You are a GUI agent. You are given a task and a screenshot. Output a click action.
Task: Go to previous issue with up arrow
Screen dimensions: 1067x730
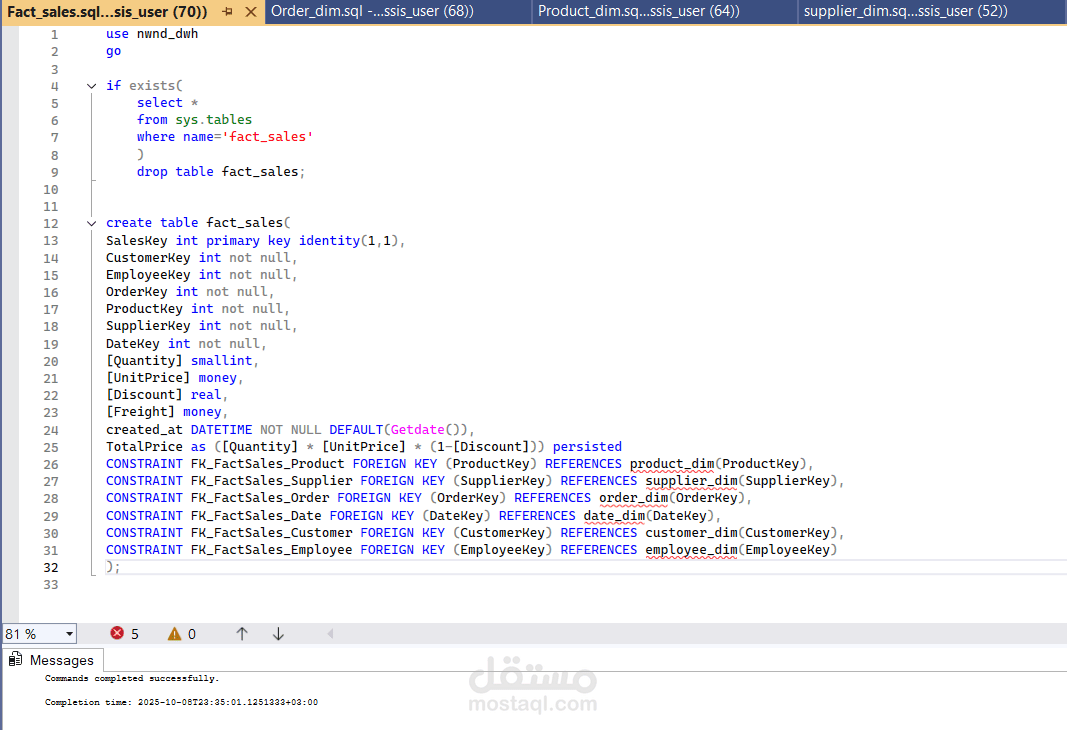coord(242,634)
